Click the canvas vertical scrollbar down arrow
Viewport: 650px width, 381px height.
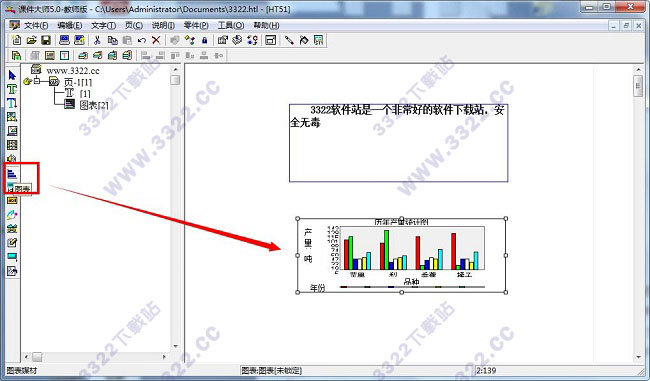pos(638,357)
